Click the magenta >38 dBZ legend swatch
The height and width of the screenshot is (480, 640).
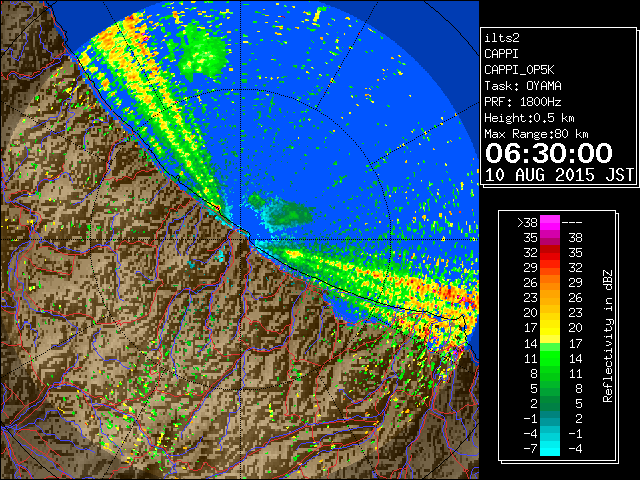click(x=550, y=223)
